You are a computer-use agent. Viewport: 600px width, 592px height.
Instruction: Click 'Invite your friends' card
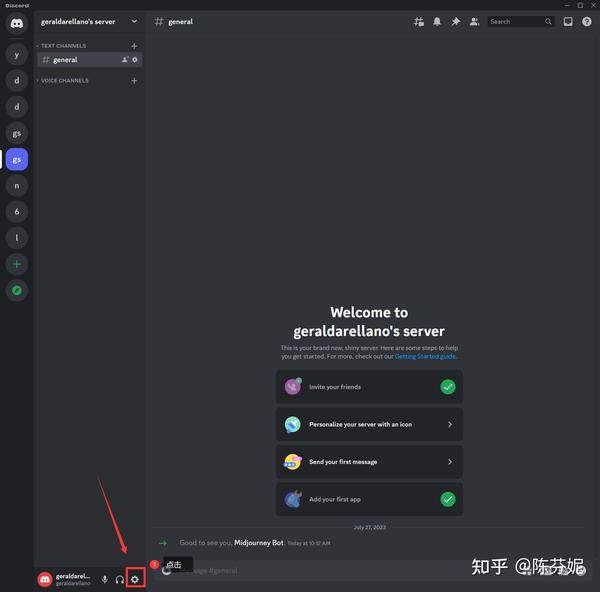pyautogui.click(x=369, y=387)
